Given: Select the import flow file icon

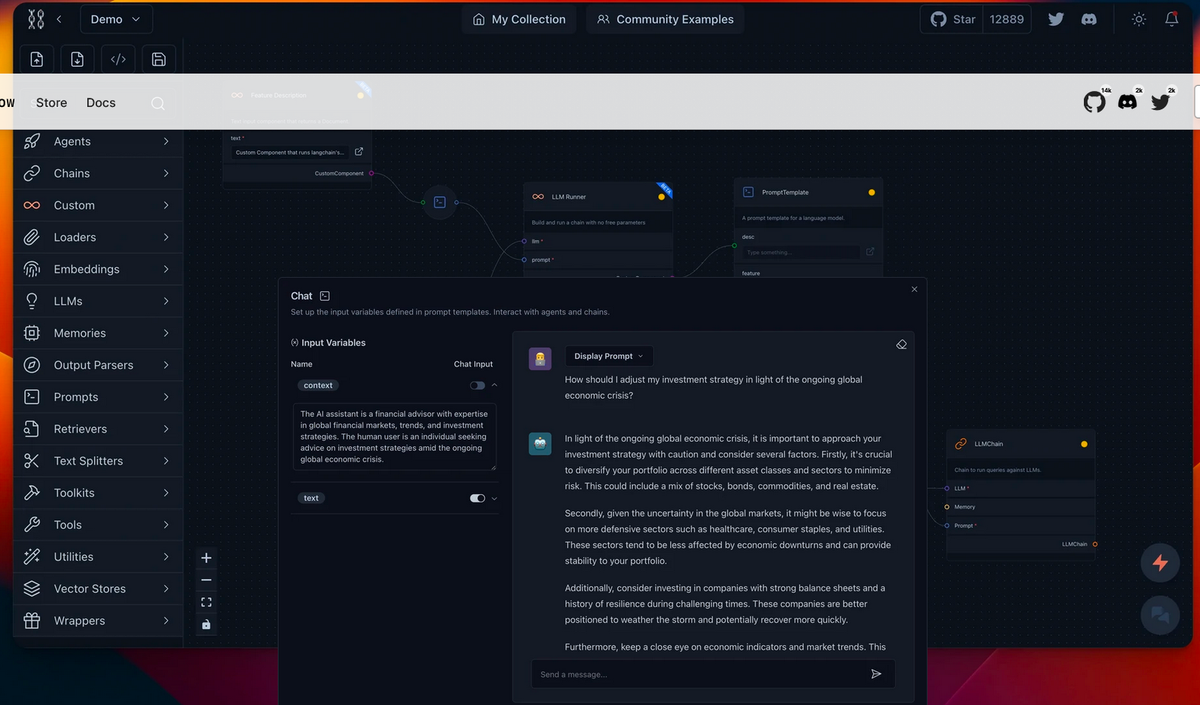Looking at the screenshot, I should (37, 59).
